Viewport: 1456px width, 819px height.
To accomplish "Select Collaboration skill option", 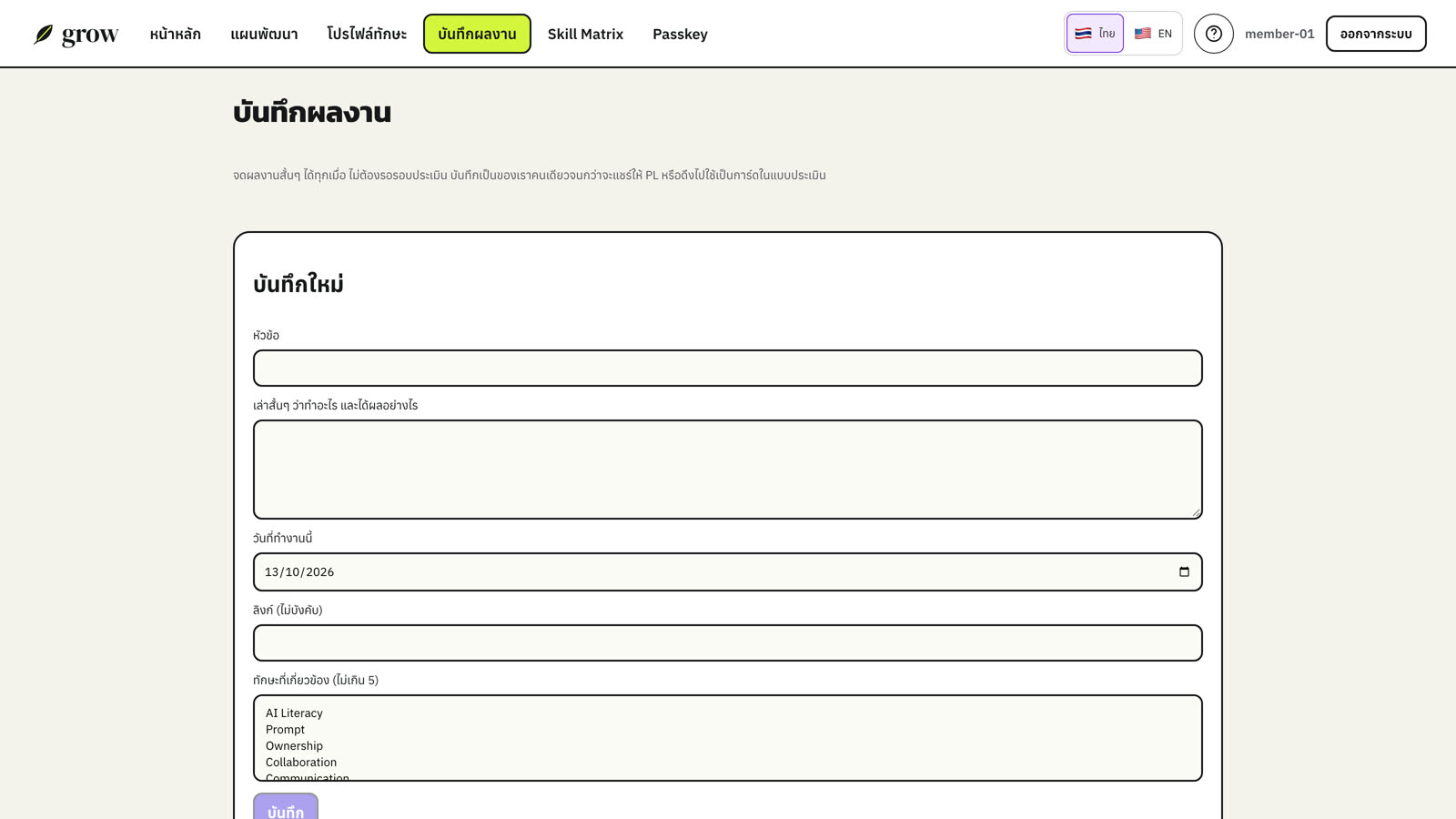I will 728,763.
